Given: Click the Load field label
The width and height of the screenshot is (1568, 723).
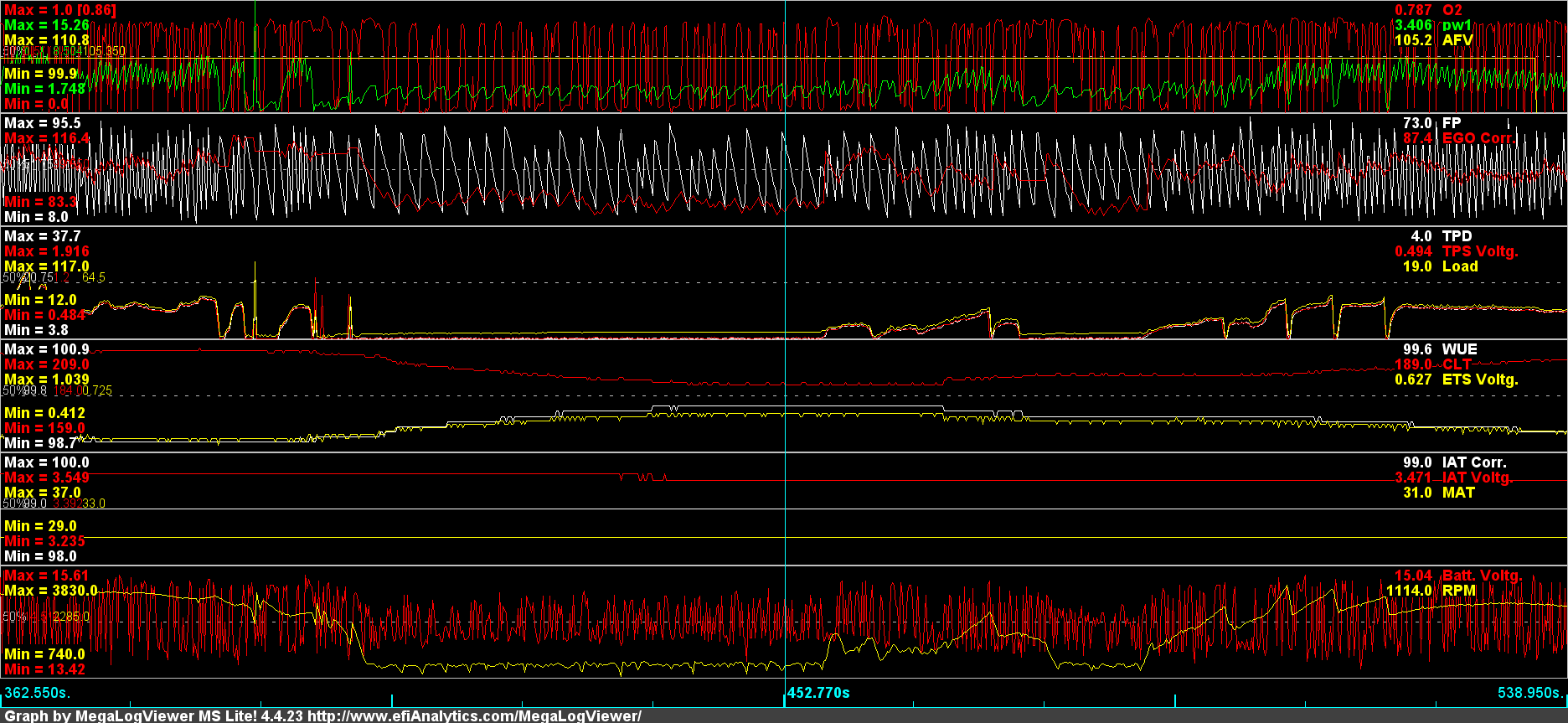Looking at the screenshot, I should click(1460, 266).
